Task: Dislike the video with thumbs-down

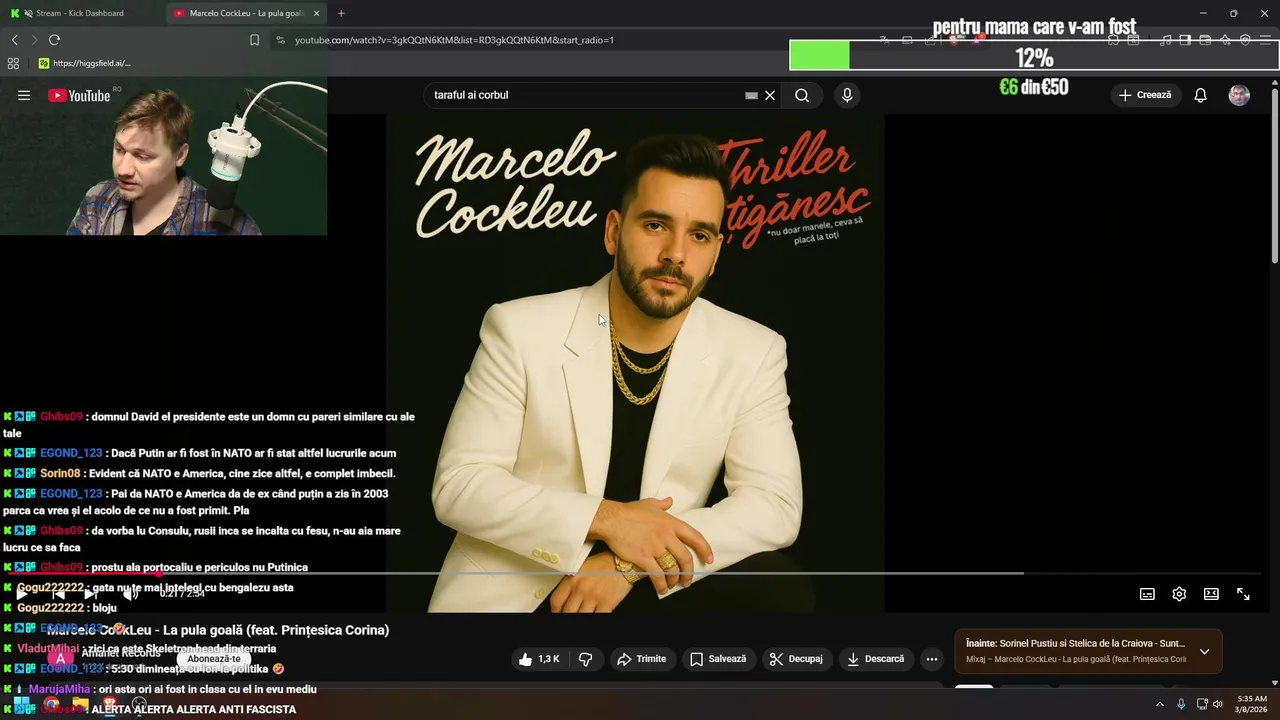Action: tap(586, 659)
